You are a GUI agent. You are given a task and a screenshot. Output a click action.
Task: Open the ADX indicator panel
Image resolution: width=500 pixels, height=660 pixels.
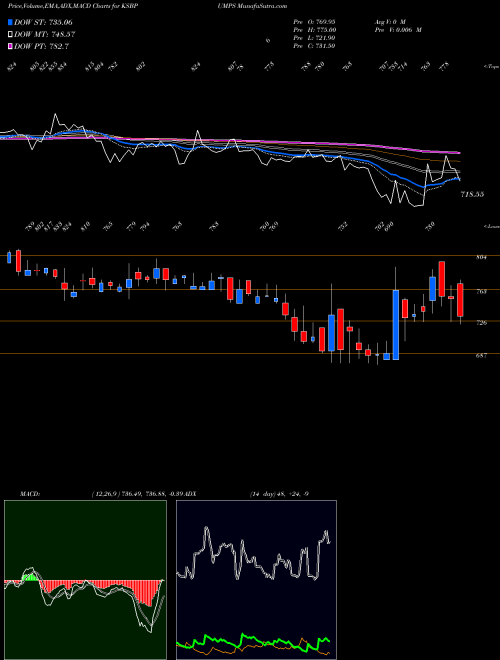click(256, 580)
